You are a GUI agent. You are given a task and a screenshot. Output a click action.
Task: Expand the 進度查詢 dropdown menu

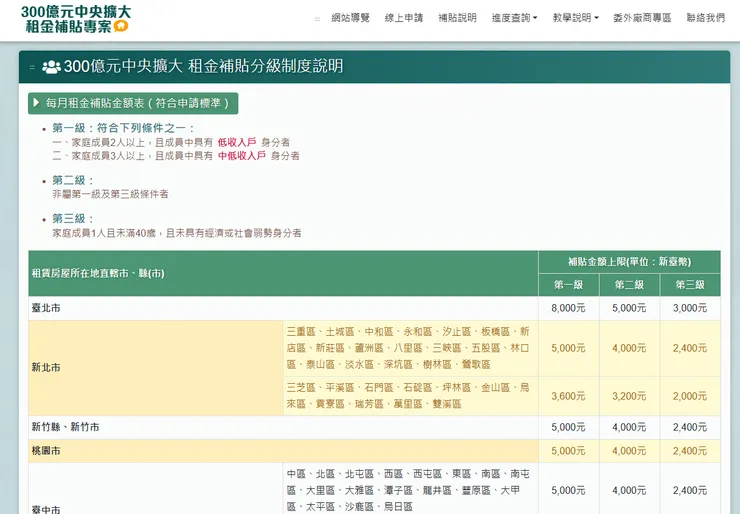(514, 18)
